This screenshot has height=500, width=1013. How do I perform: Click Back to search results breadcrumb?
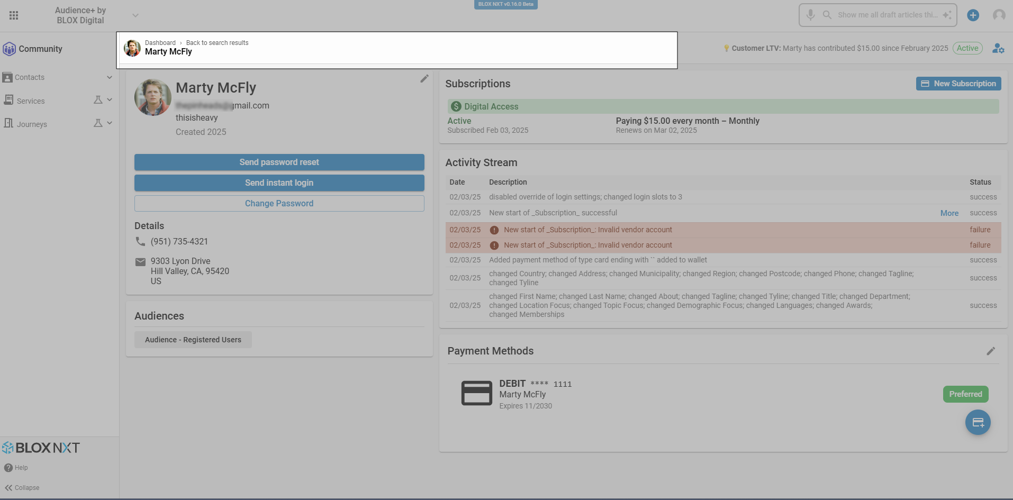pyautogui.click(x=217, y=43)
